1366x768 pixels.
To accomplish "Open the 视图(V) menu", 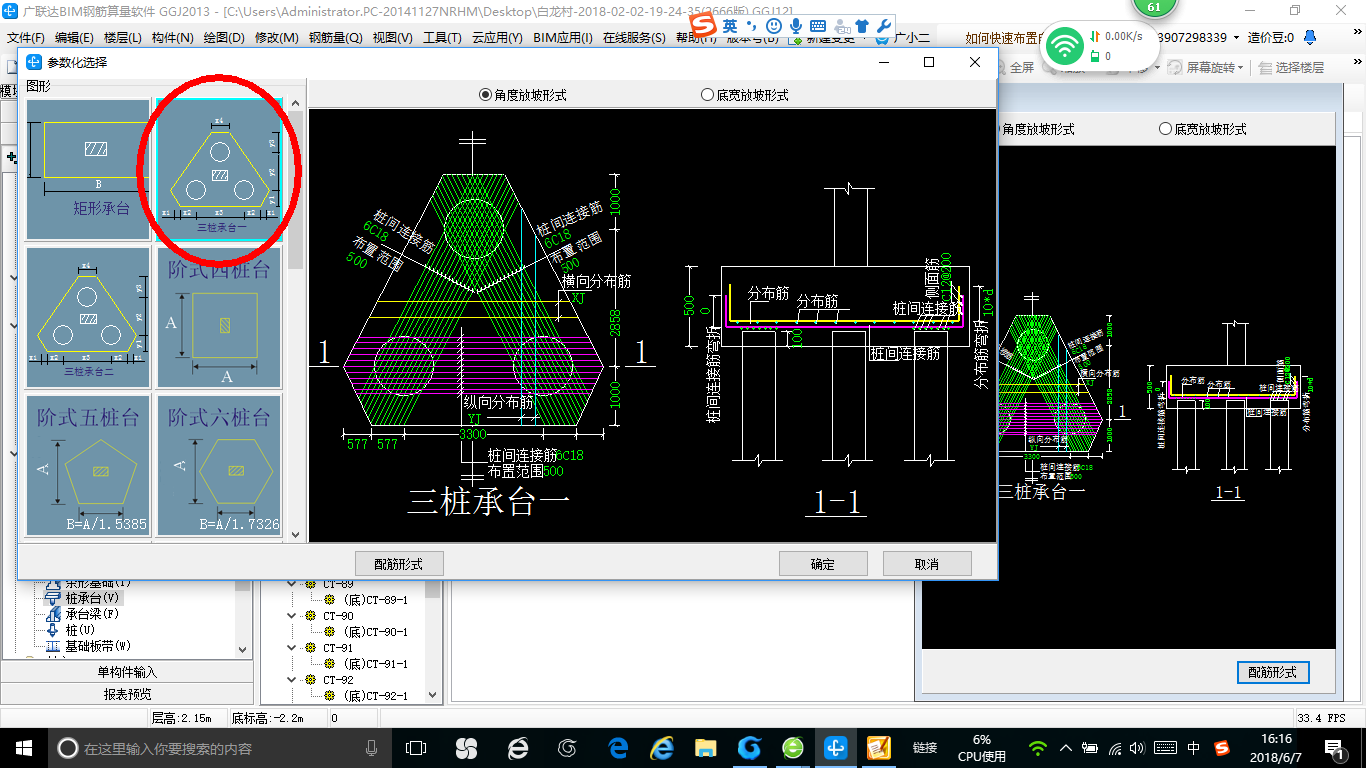I will point(392,38).
